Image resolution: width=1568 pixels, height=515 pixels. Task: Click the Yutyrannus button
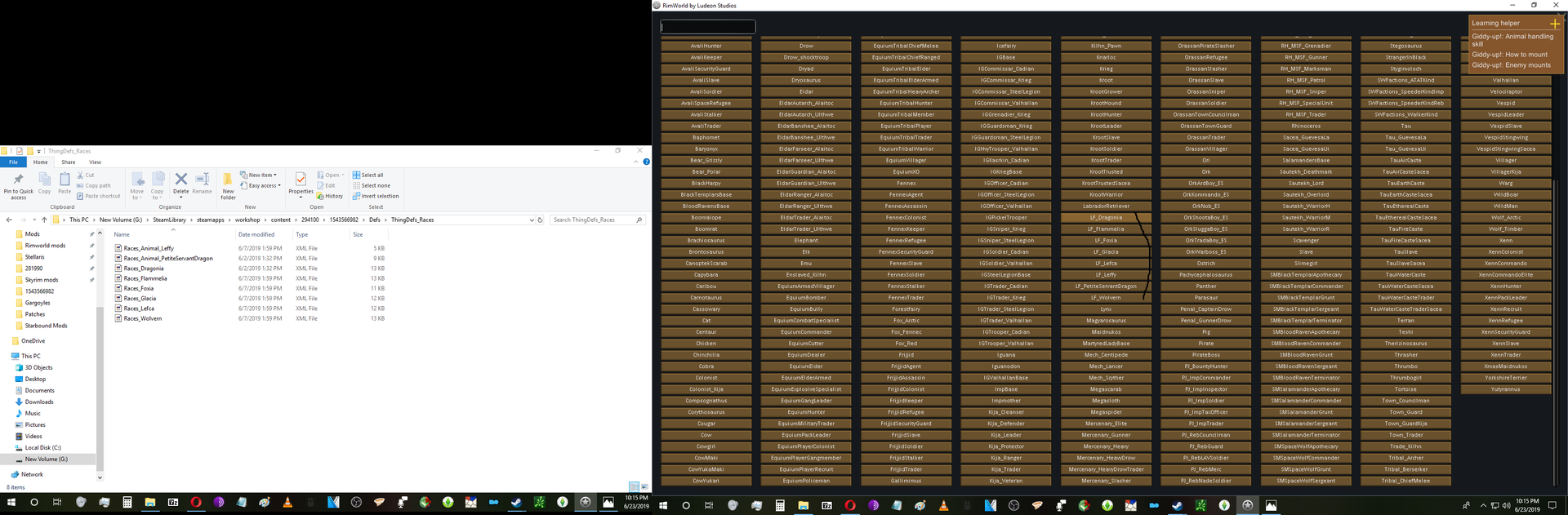tap(1505, 389)
